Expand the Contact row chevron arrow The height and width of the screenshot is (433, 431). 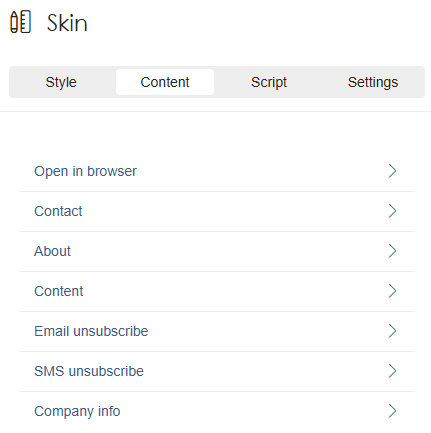(392, 211)
